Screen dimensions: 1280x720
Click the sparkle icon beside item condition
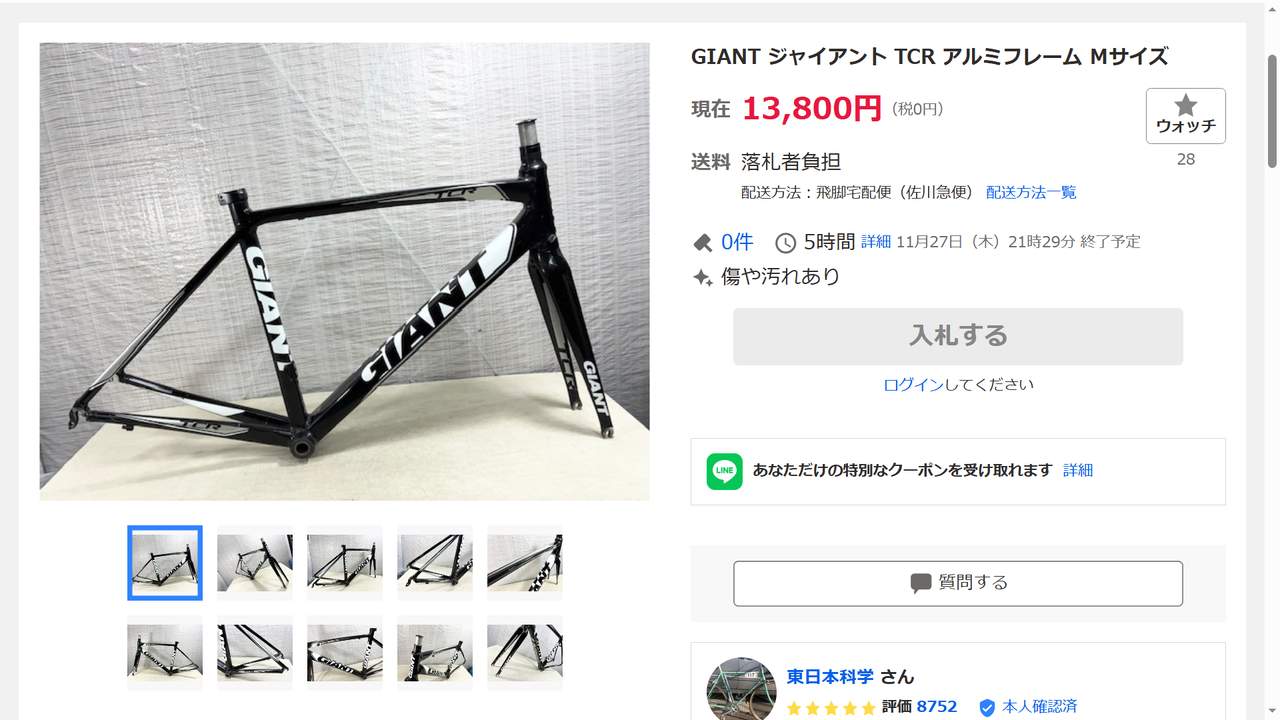tap(703, 278)
